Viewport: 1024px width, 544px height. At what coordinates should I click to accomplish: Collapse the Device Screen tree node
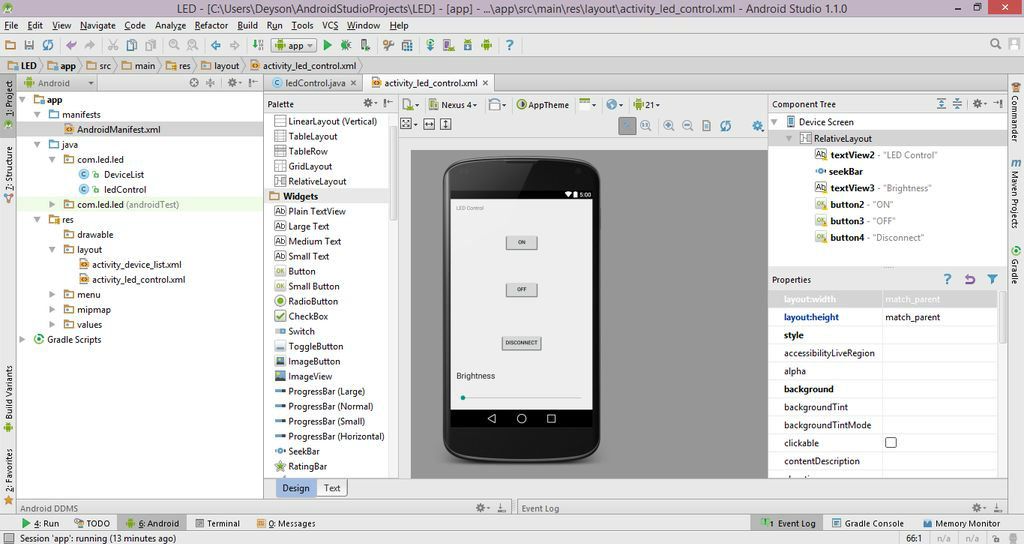pos(775,122)
